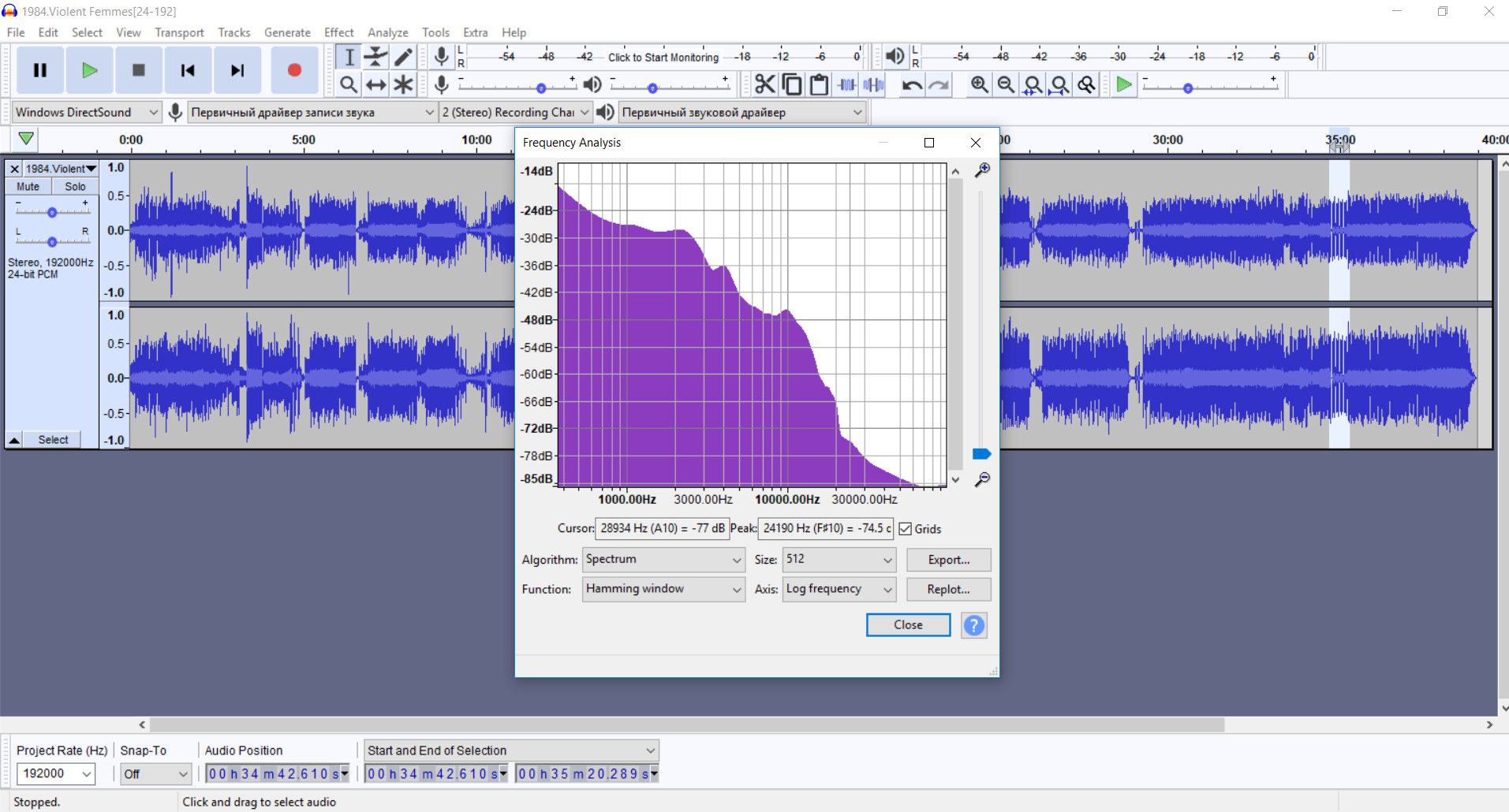Mute the 1984.Violent track
The width and height of the screenshot is (1509, 812).
click(28, 187)
